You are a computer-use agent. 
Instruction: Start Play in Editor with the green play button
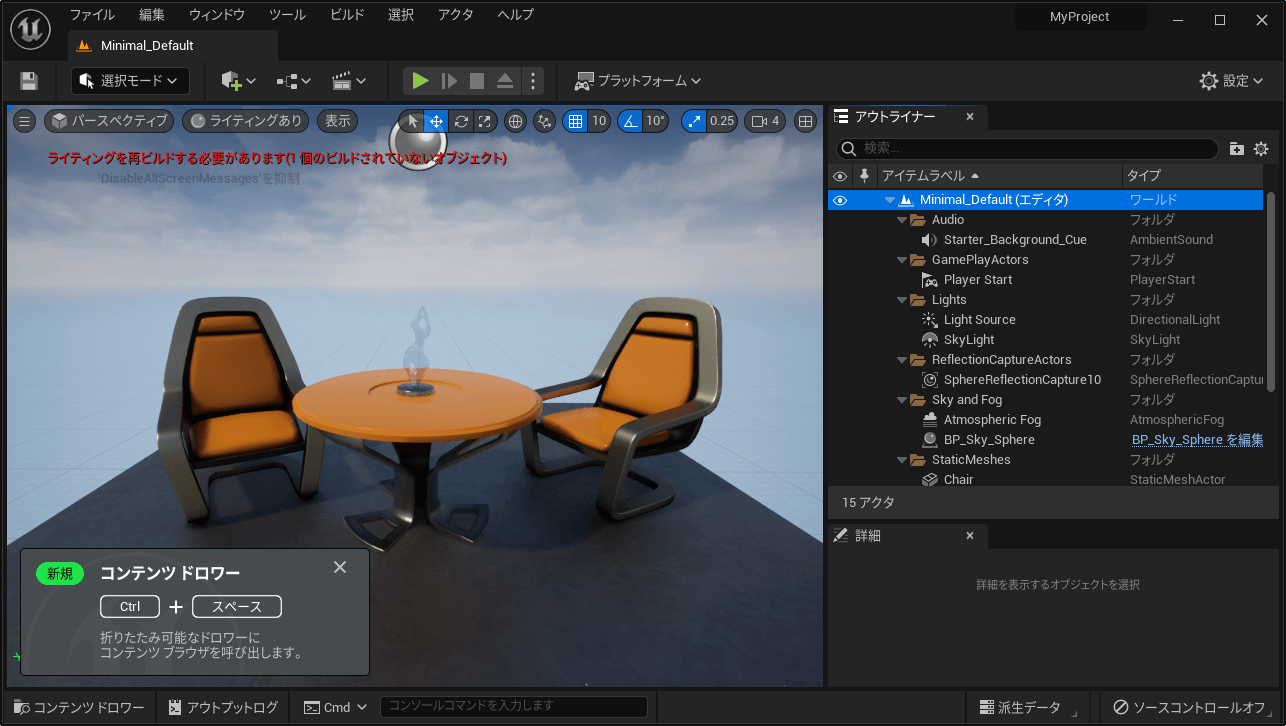(x=420, y=81)
